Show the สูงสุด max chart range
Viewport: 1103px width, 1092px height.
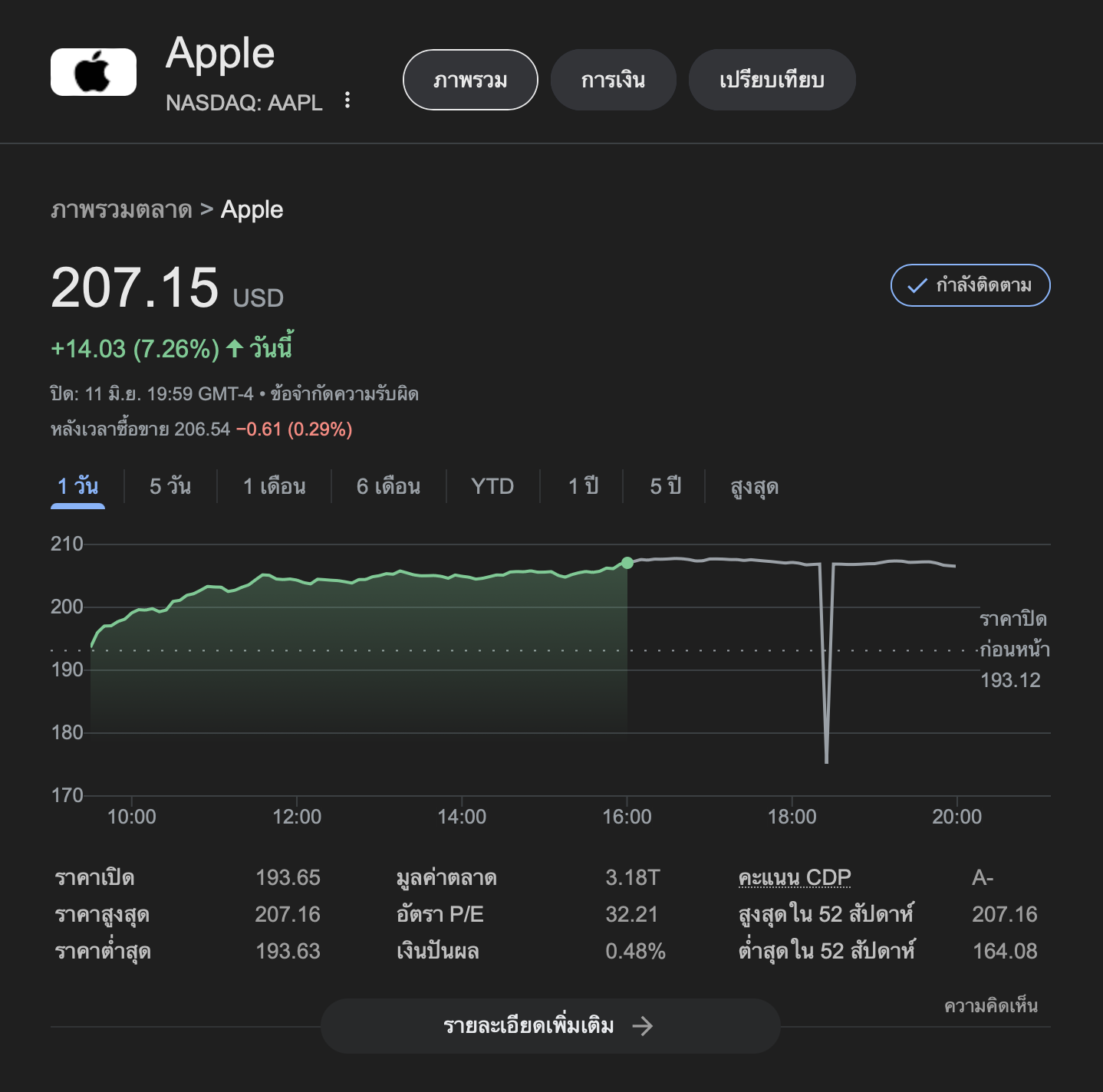(x=754, y=487)
